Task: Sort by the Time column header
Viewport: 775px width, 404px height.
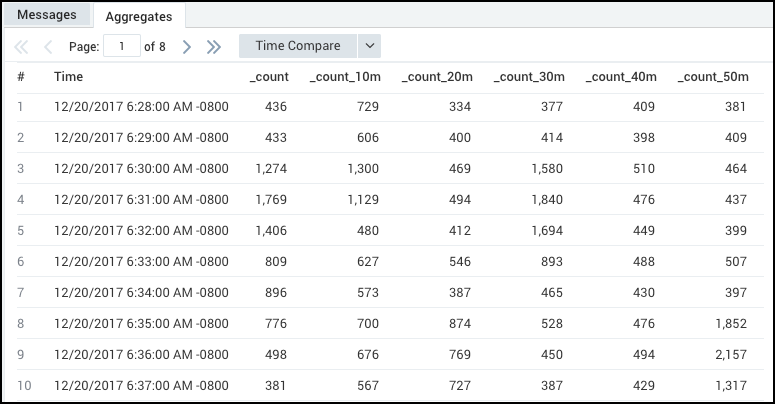Action: 68,77
